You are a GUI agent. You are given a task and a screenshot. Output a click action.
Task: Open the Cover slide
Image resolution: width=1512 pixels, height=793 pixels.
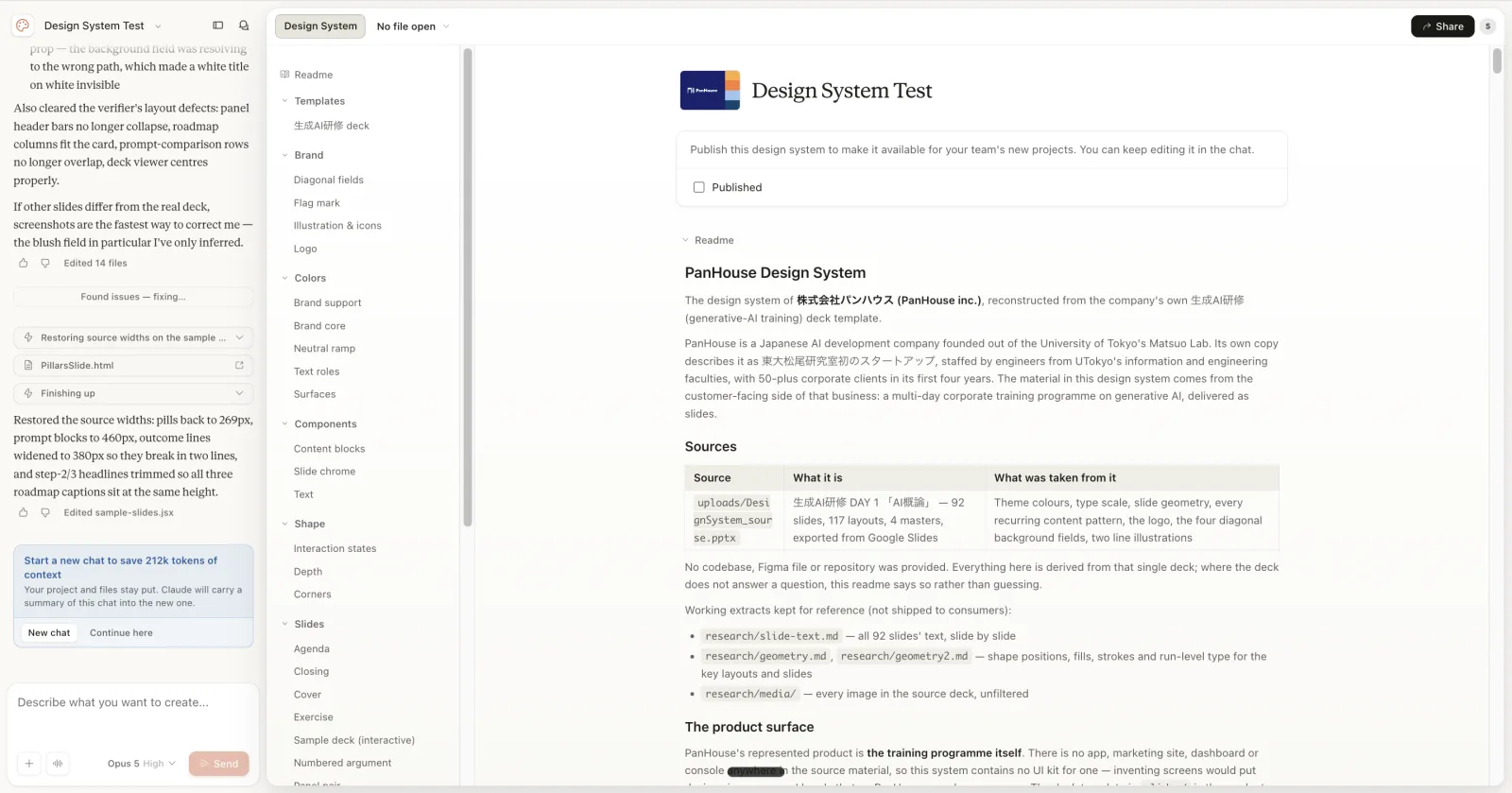(x=307, y=695)
